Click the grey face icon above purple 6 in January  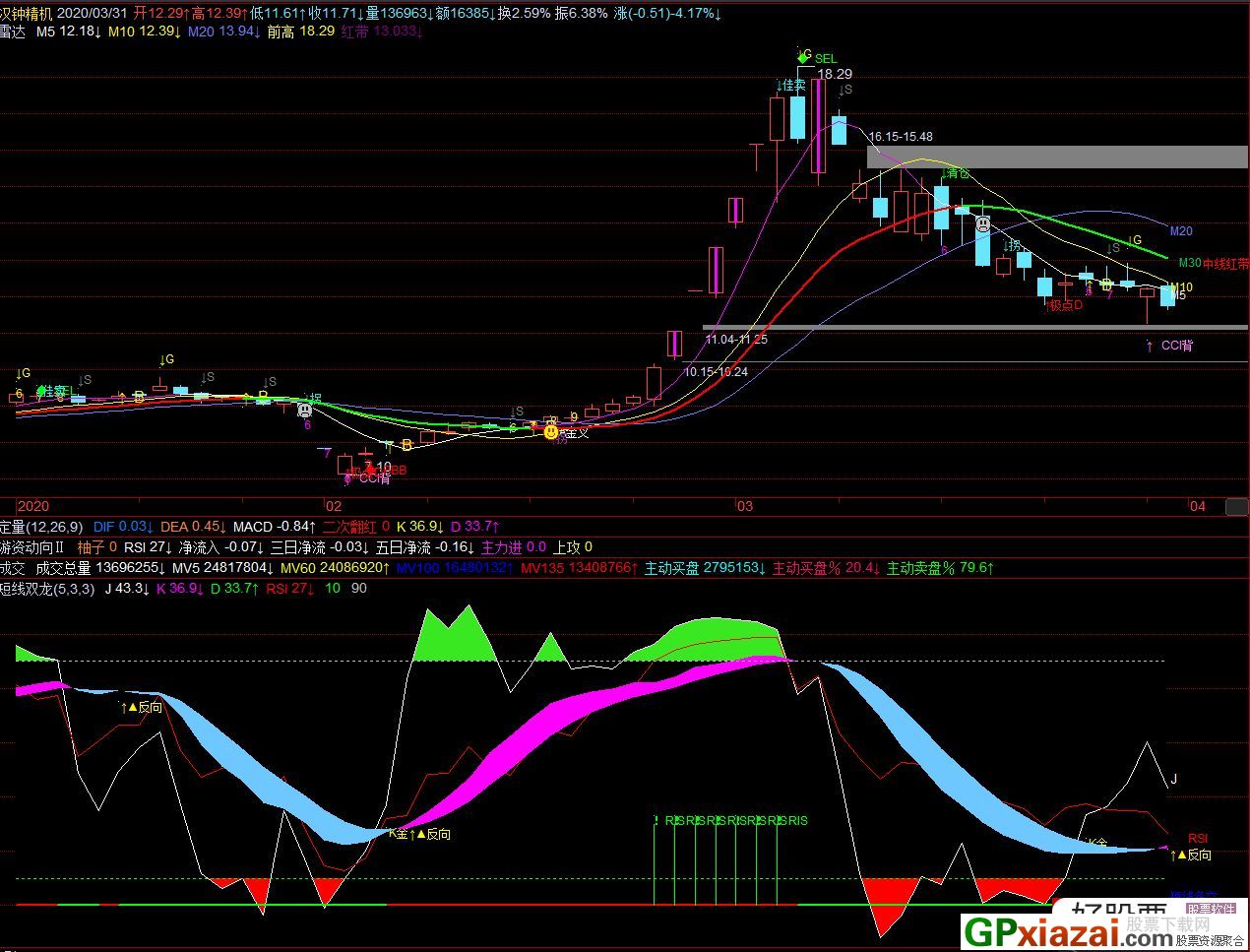(305, 410)
